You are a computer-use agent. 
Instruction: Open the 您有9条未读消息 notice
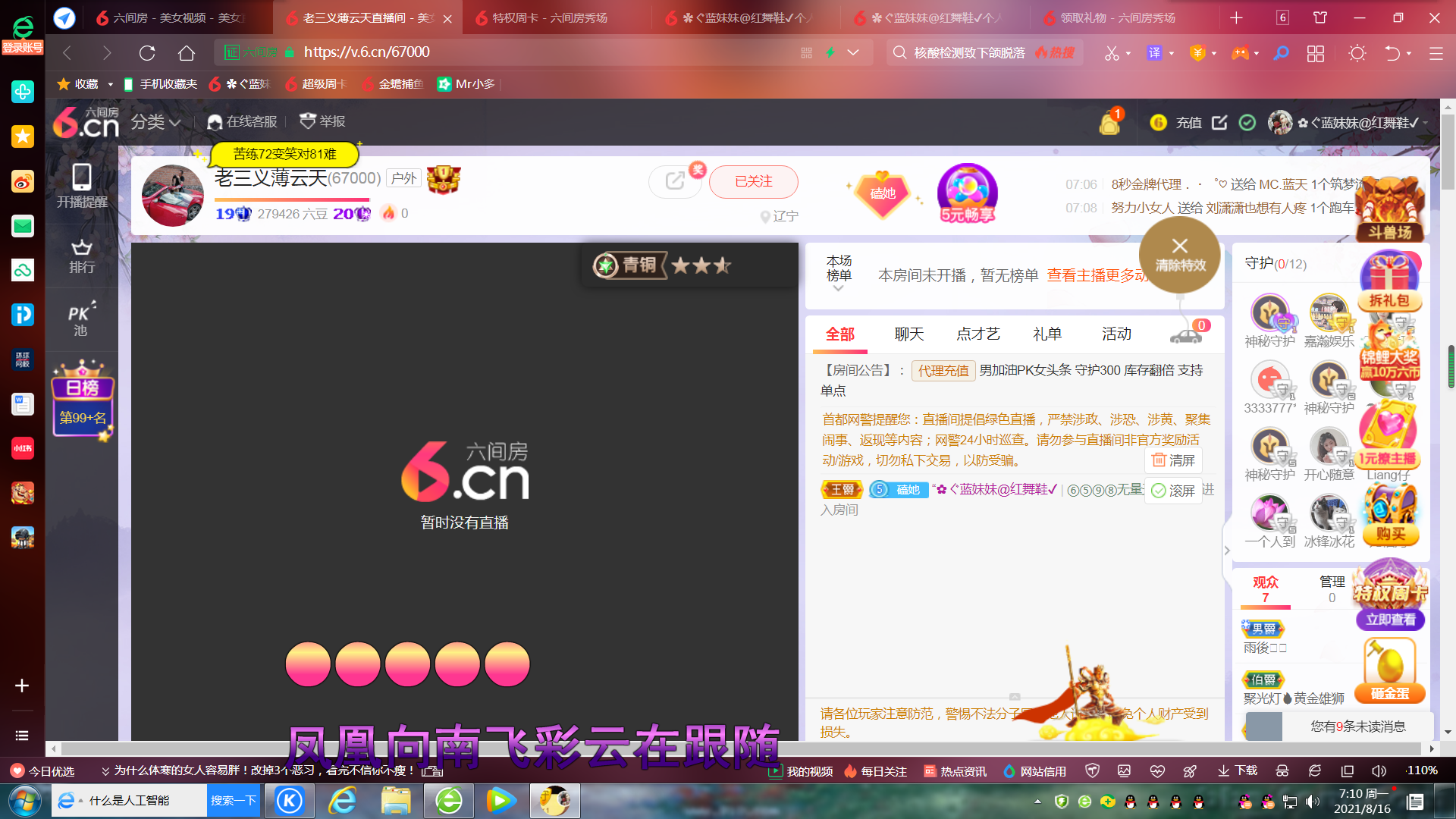[x=1357, y=726]
